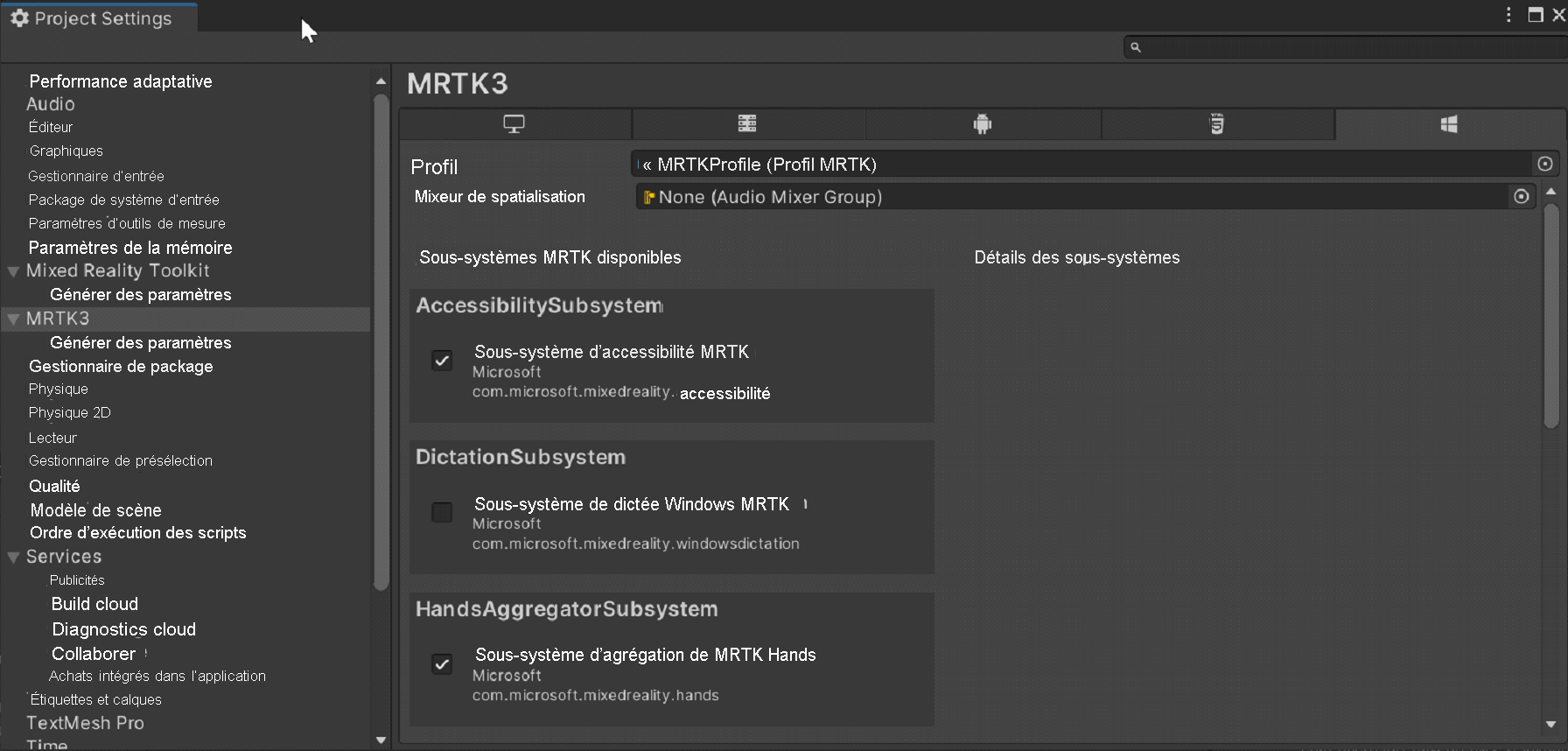This screenshot has height=751, width=1568.
Task: Click the None (Audio Mixer Group) field
Action: (1073, 197)
